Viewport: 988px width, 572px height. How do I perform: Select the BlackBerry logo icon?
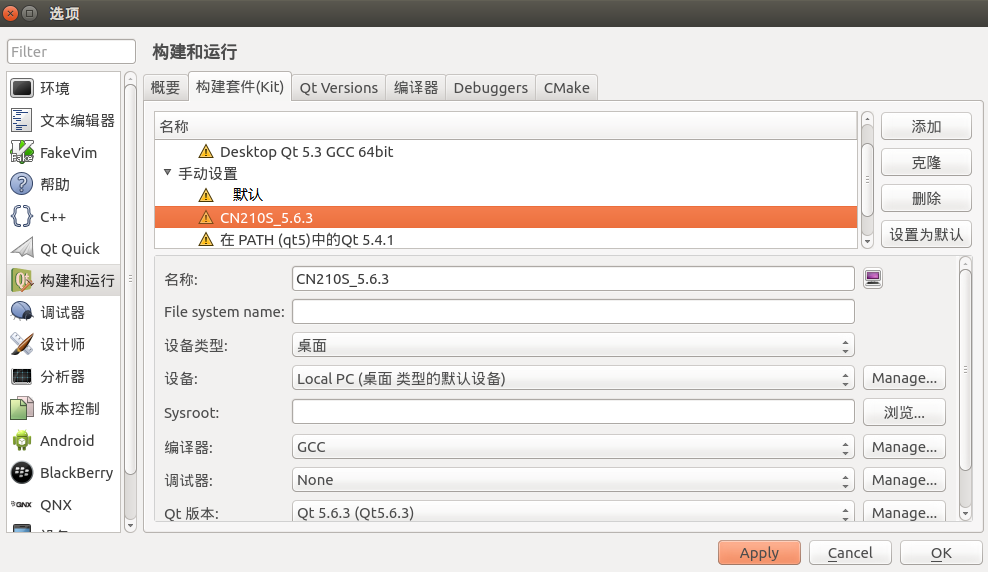[x=21, y=472]
